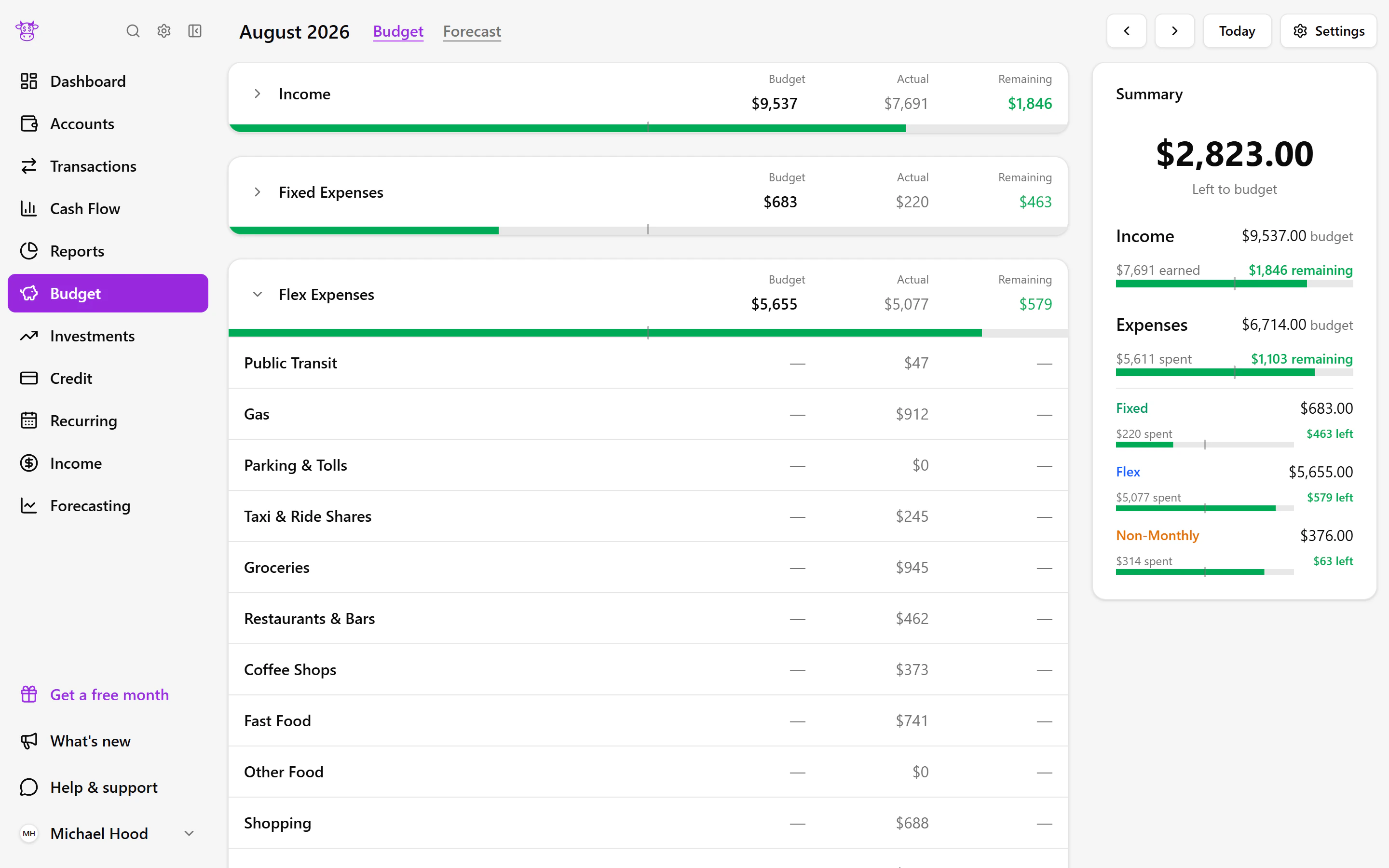
Task: Expand the Fixed Expenses group
Action: pyautogui.click(x=257, y=192)
